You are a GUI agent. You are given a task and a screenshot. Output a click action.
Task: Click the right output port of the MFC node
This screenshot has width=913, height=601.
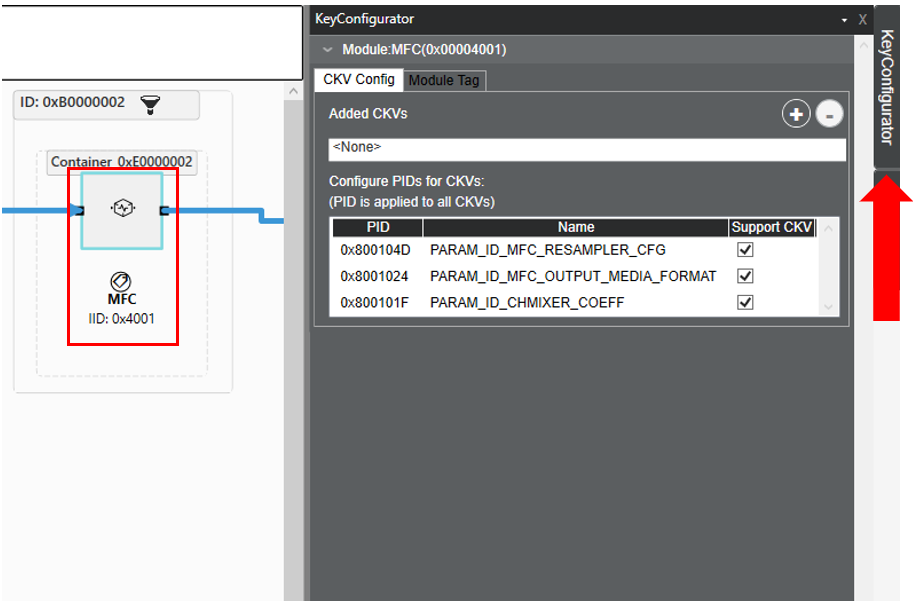[x=164, y=211]
